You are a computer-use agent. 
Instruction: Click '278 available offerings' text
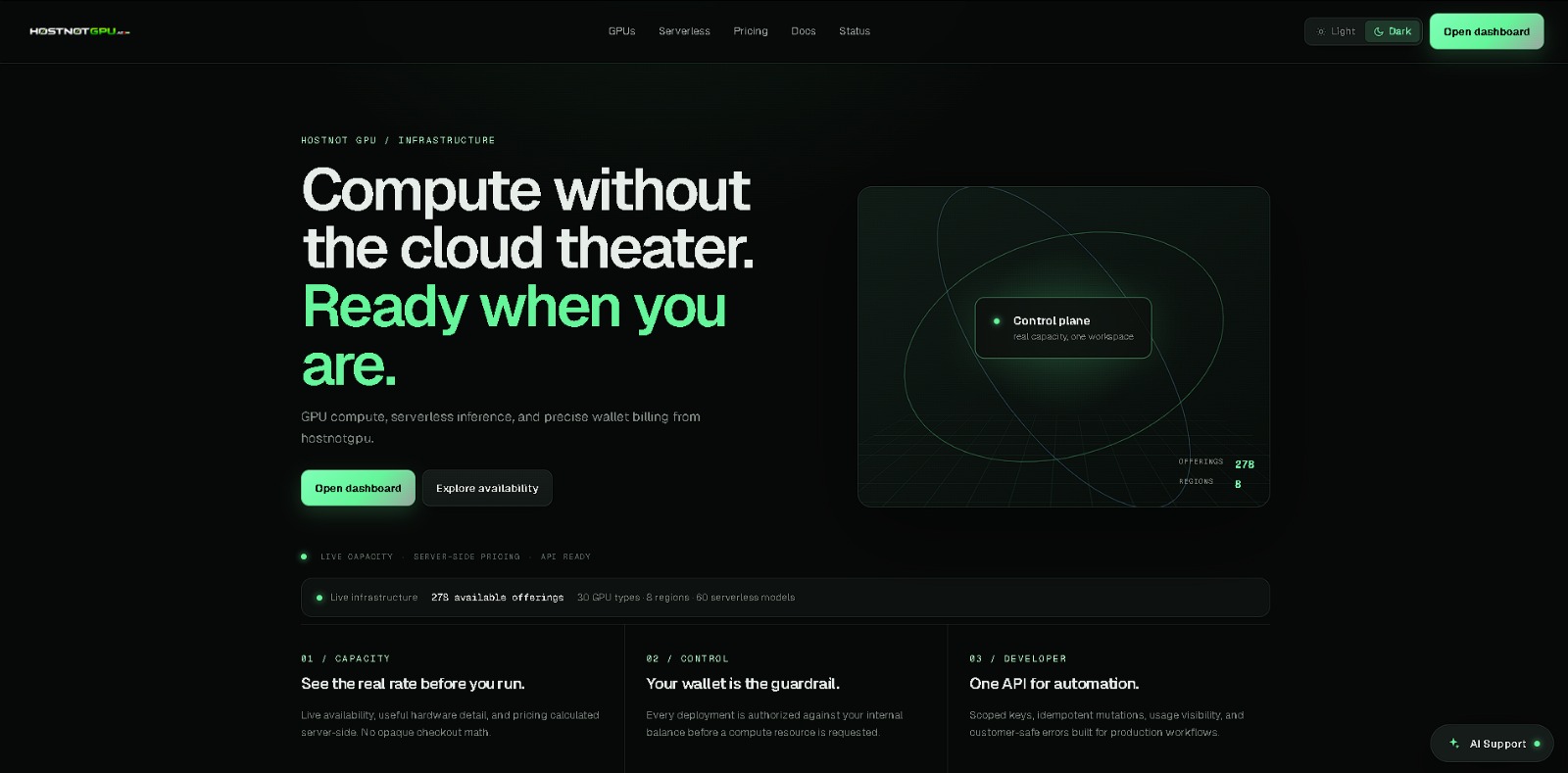click(x=497, y=598)
